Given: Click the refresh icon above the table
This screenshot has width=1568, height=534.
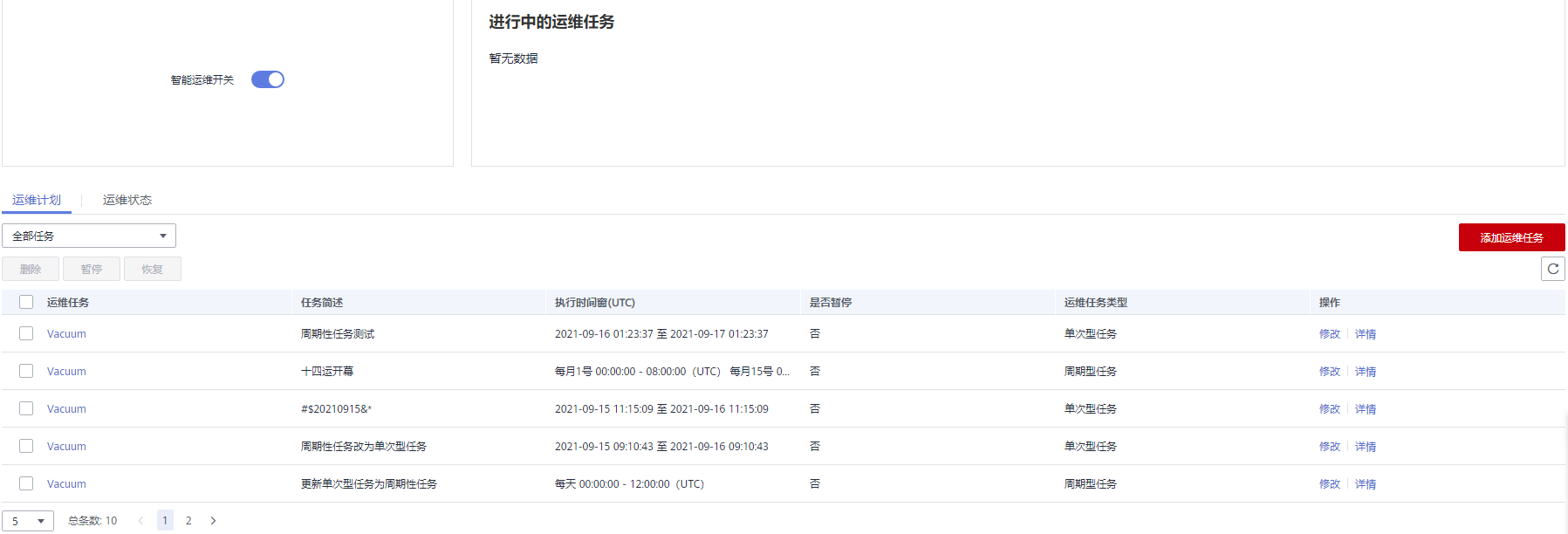Looking at the screenshot, I should tap(1552, 269).
